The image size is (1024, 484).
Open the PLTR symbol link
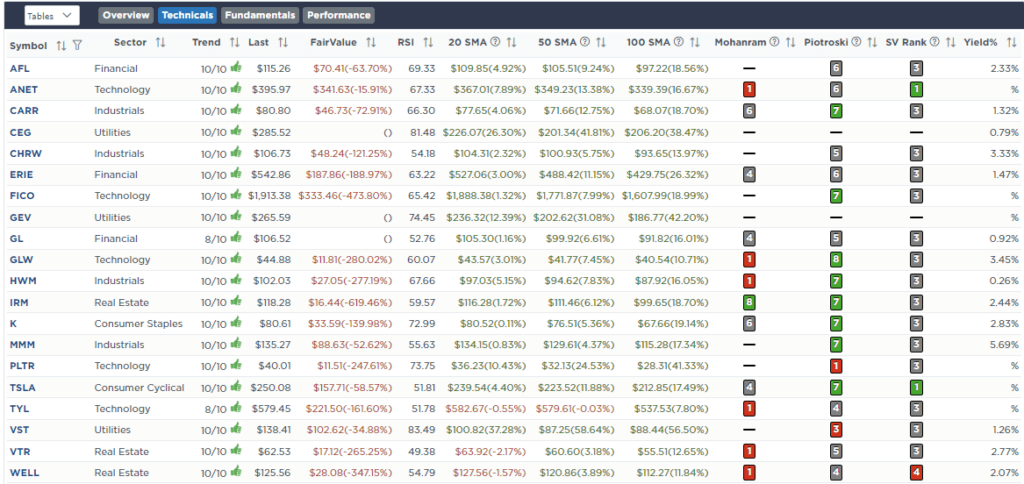[x=21, y=366]
